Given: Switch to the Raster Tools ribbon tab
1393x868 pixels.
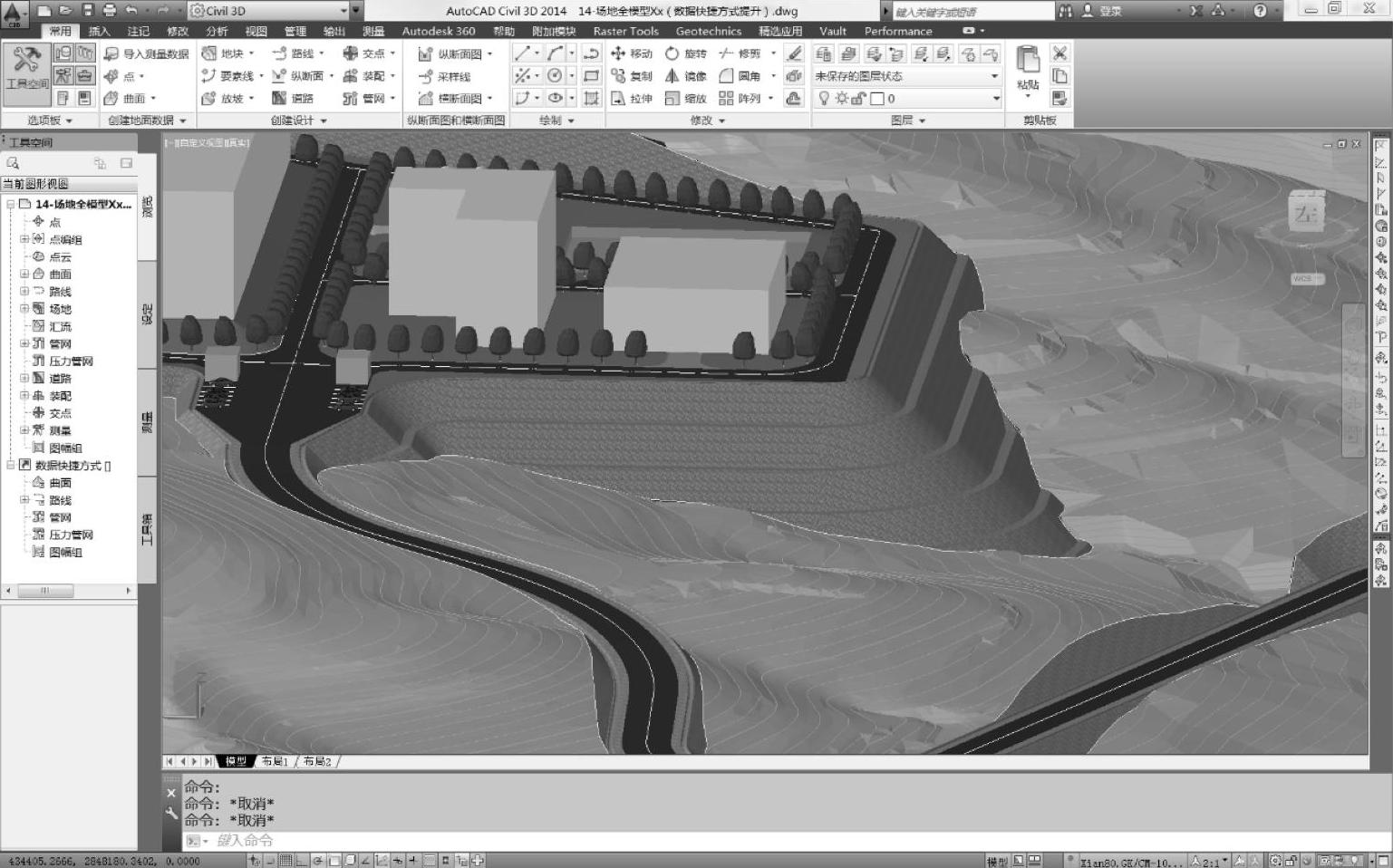Looking at the screenshot, I should coord(626,31).
